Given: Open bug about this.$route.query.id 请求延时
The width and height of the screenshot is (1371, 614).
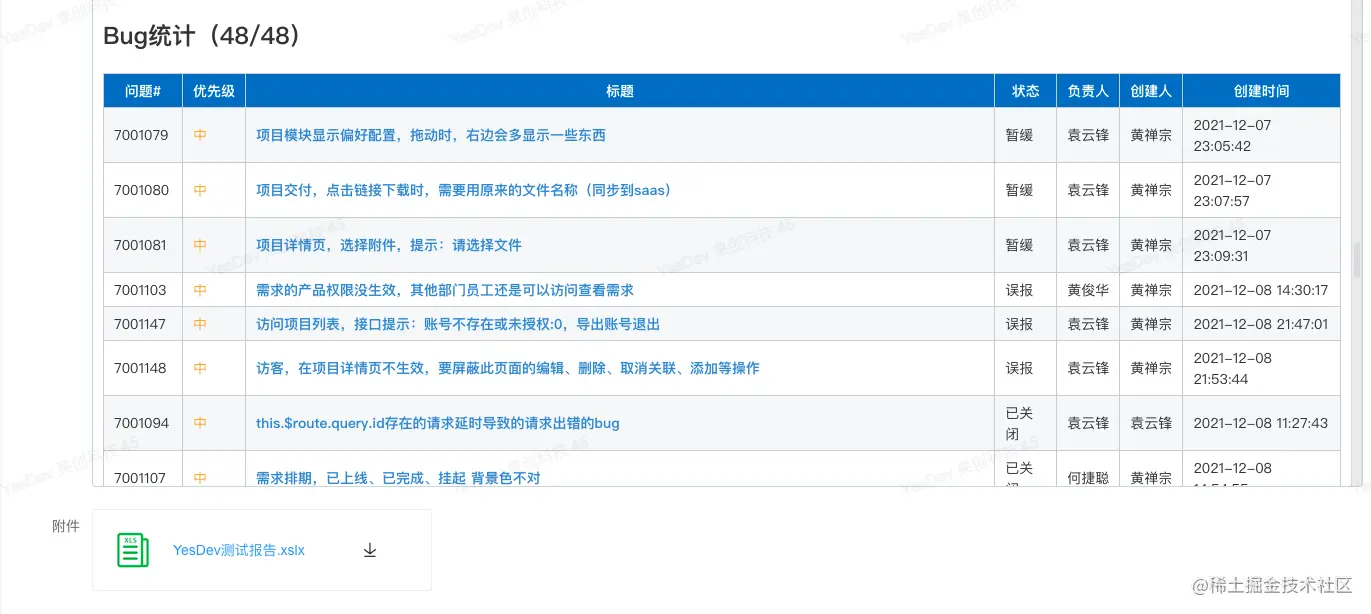Looking at the screenshot, I should [435, 423].
